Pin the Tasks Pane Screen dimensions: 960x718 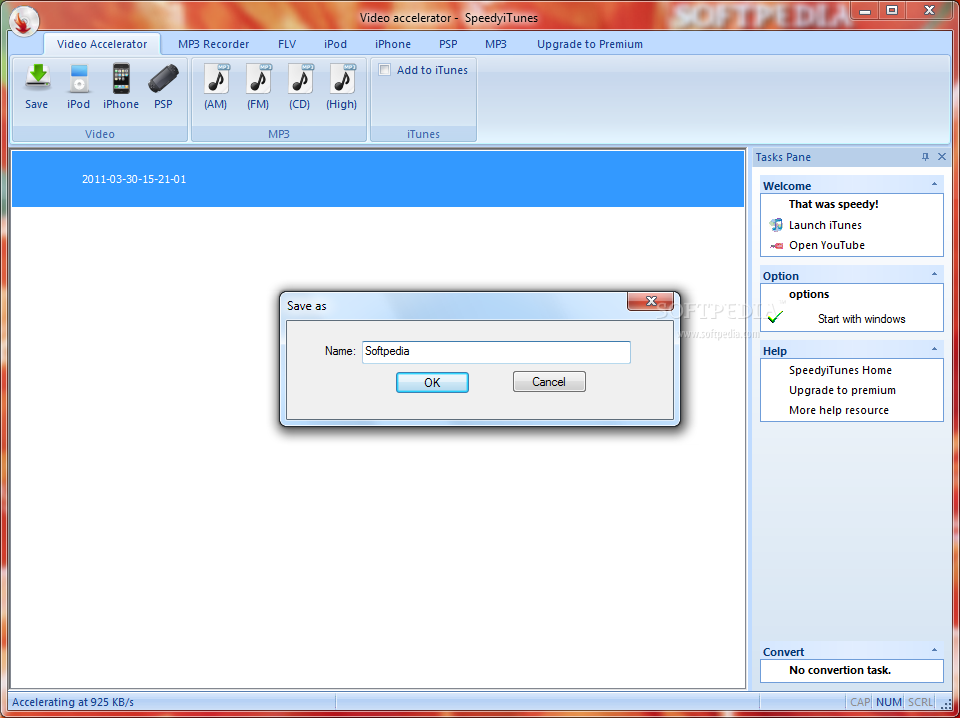tap(925, 157)
